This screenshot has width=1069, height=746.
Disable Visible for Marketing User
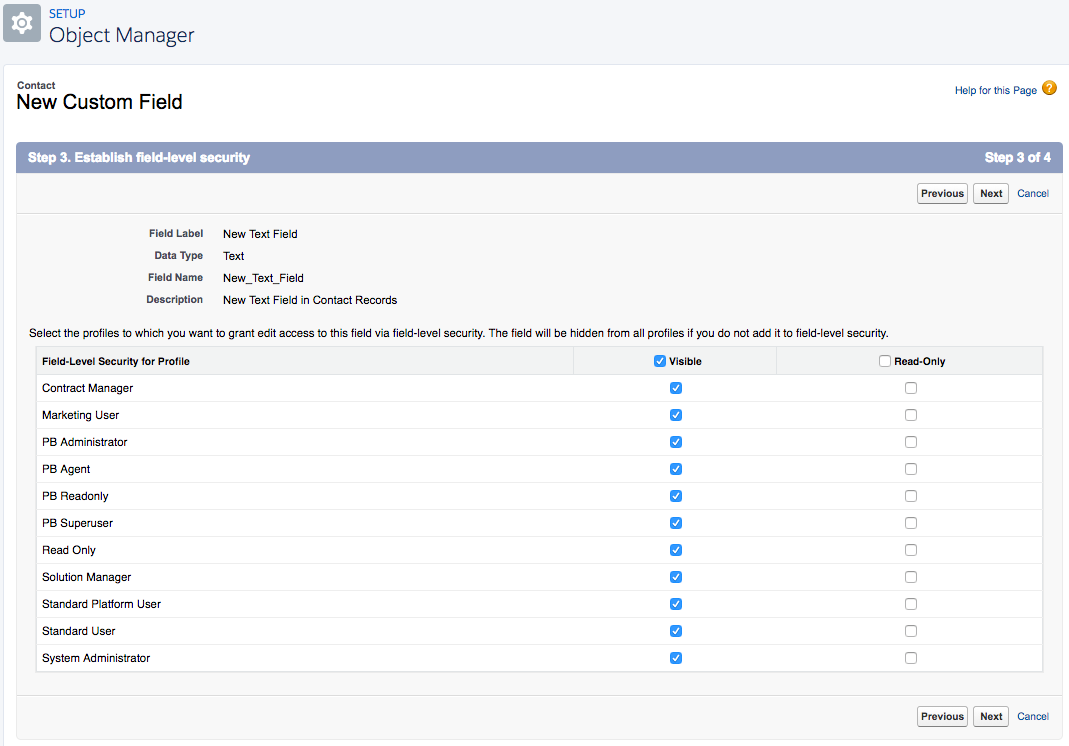(x=675, y=414)
